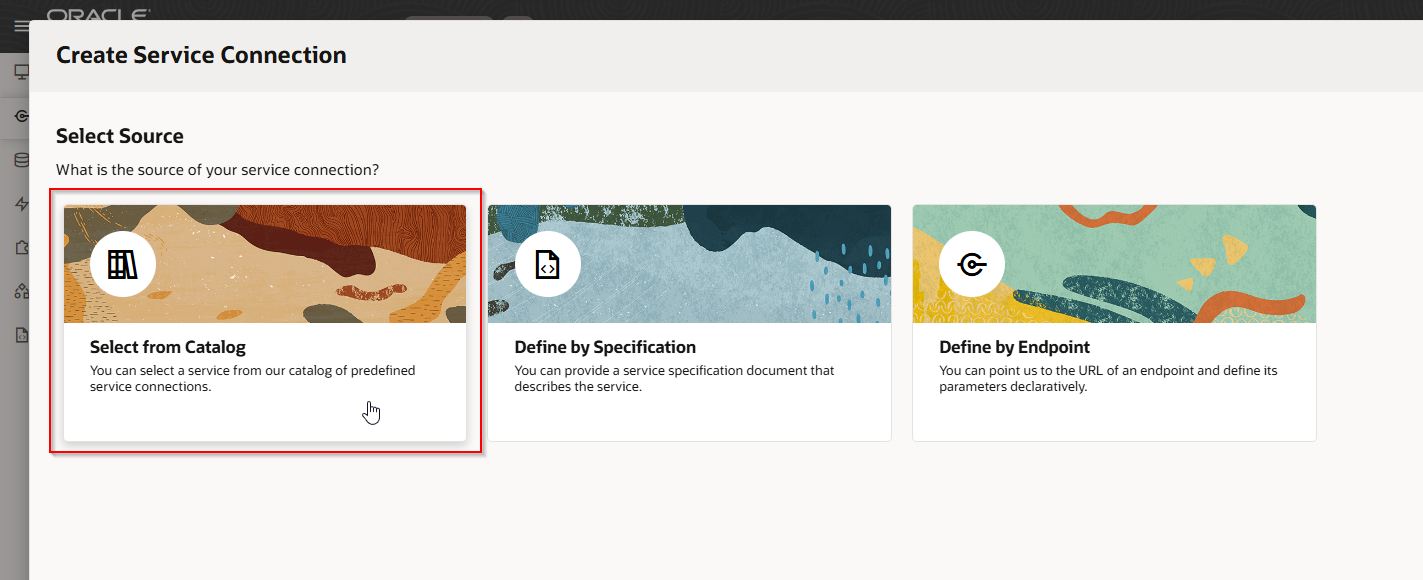1423x580 pixels.
Task: Select the lightning bolt icon in the sidebar
Action: tap(21, 203)
